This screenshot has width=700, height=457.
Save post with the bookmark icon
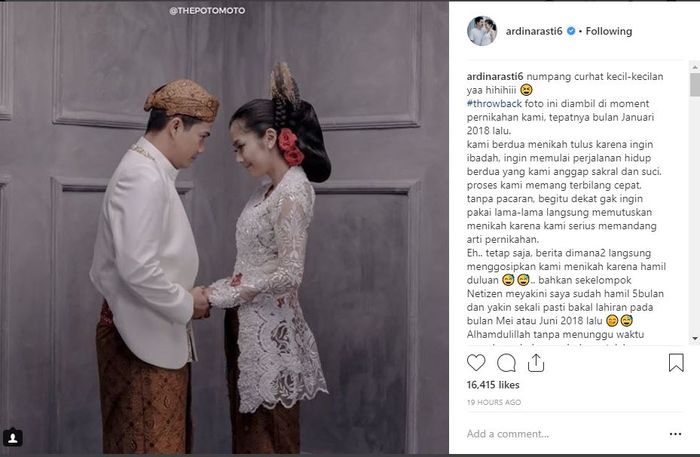pos(676,362)
